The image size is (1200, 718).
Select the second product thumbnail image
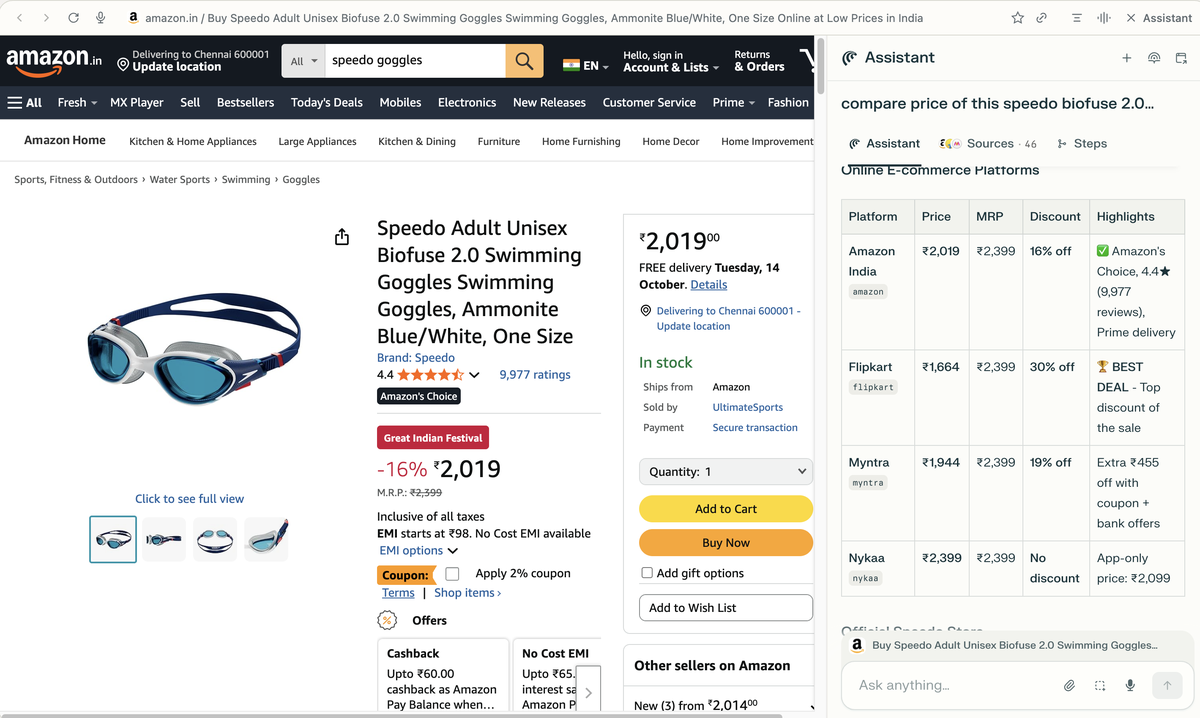click(x=164, y=539)
